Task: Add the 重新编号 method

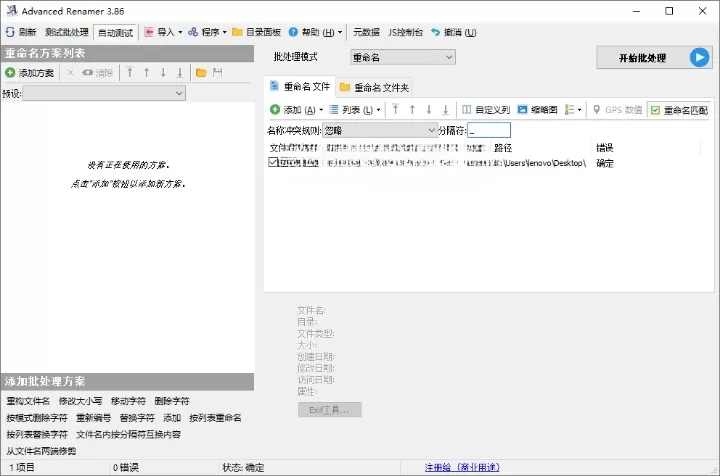Action: pos(93,418)
